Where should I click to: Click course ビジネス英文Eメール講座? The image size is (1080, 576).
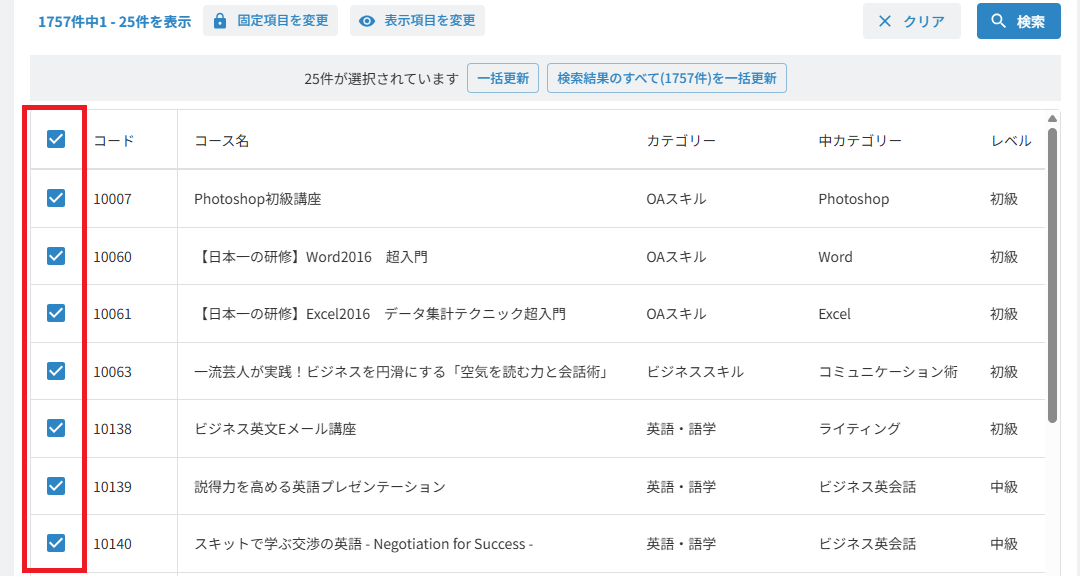click(276, 429)
